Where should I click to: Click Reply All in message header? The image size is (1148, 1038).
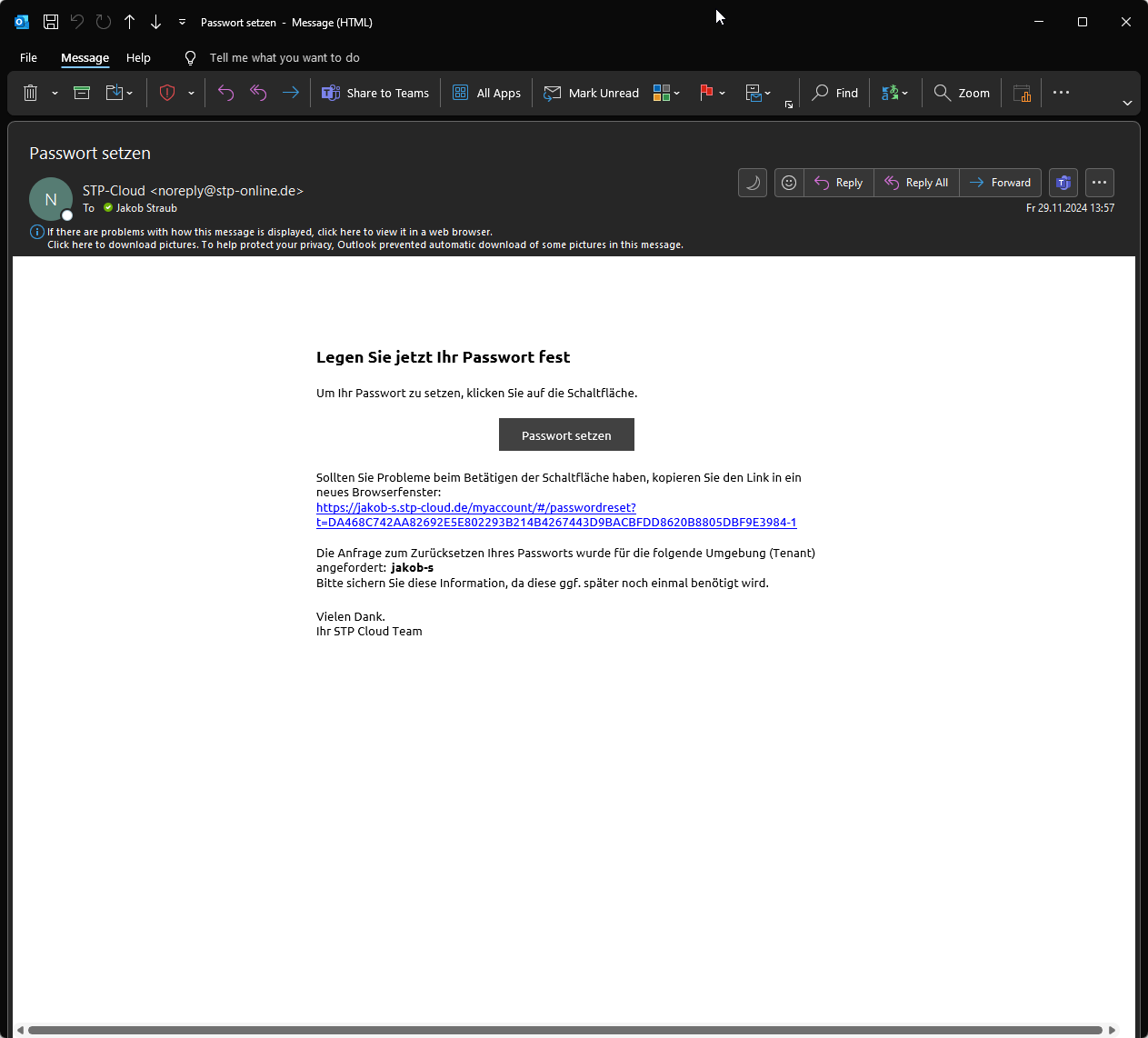point(916,183)
